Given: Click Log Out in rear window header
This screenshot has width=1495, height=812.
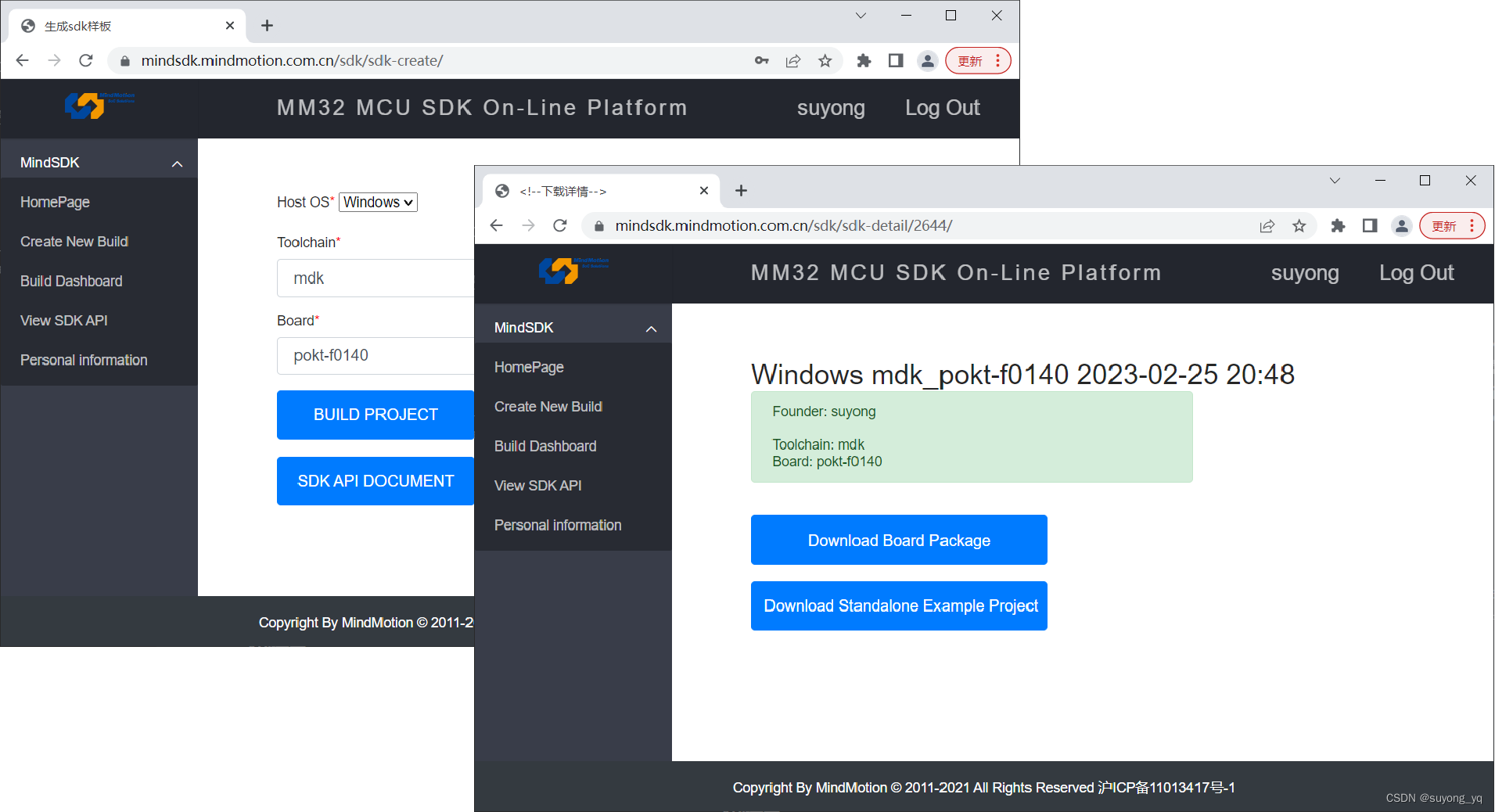Looking at the screenshot, I should pyautogui.click(x=942, y=108).
